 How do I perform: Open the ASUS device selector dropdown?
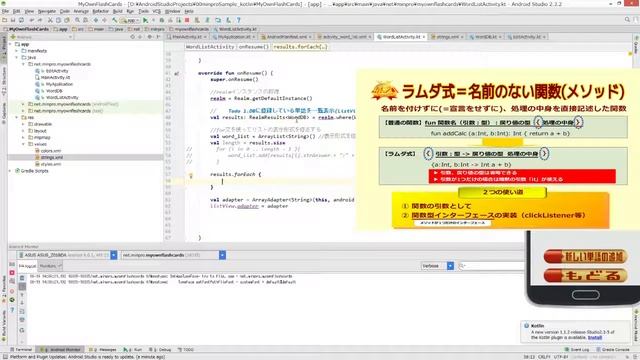point(114,255)
